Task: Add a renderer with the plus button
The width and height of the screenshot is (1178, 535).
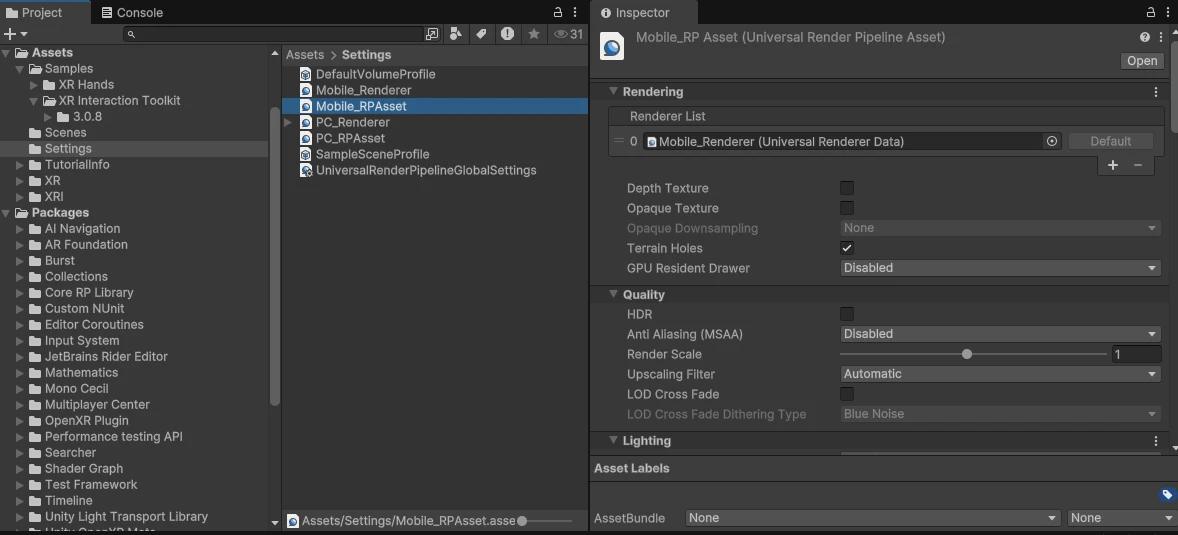Action: (x=1113, y=165)
